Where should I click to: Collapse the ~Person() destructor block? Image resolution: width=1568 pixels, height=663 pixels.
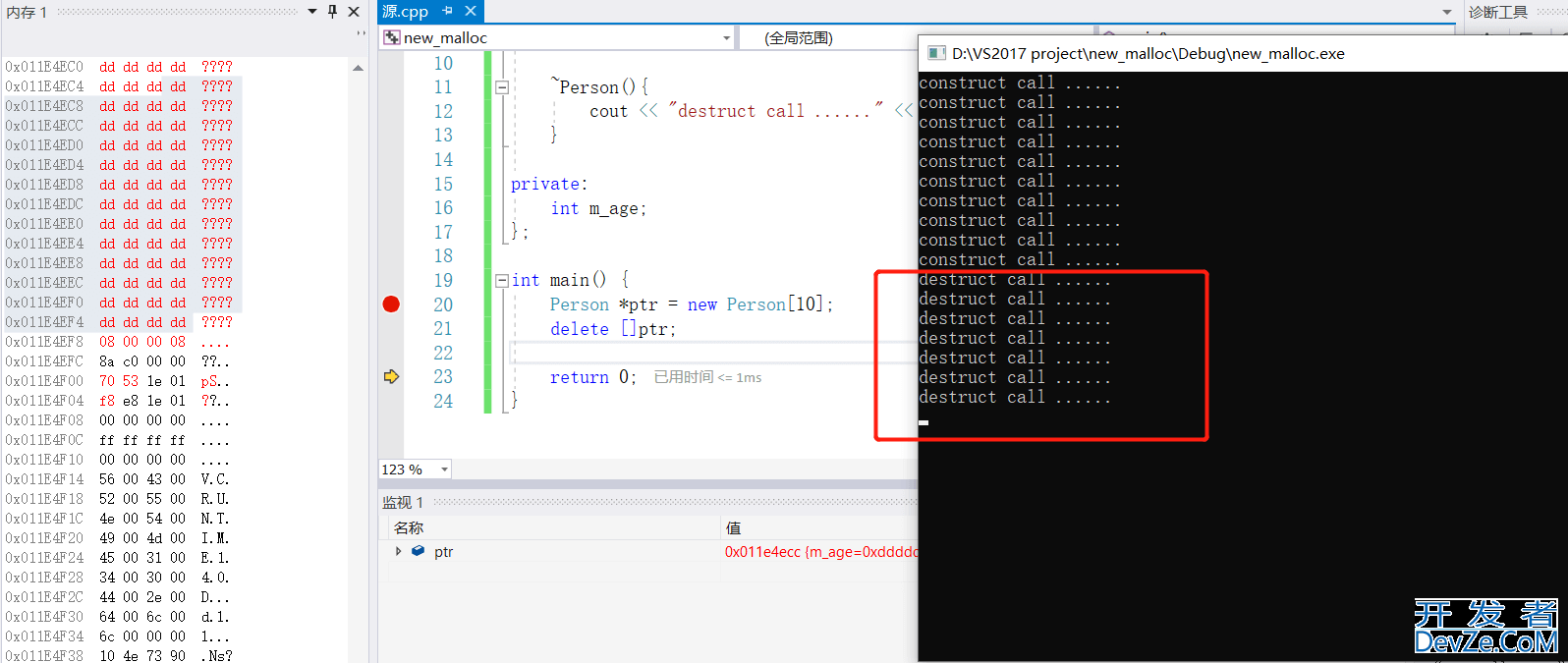click(x=502, y=86)
